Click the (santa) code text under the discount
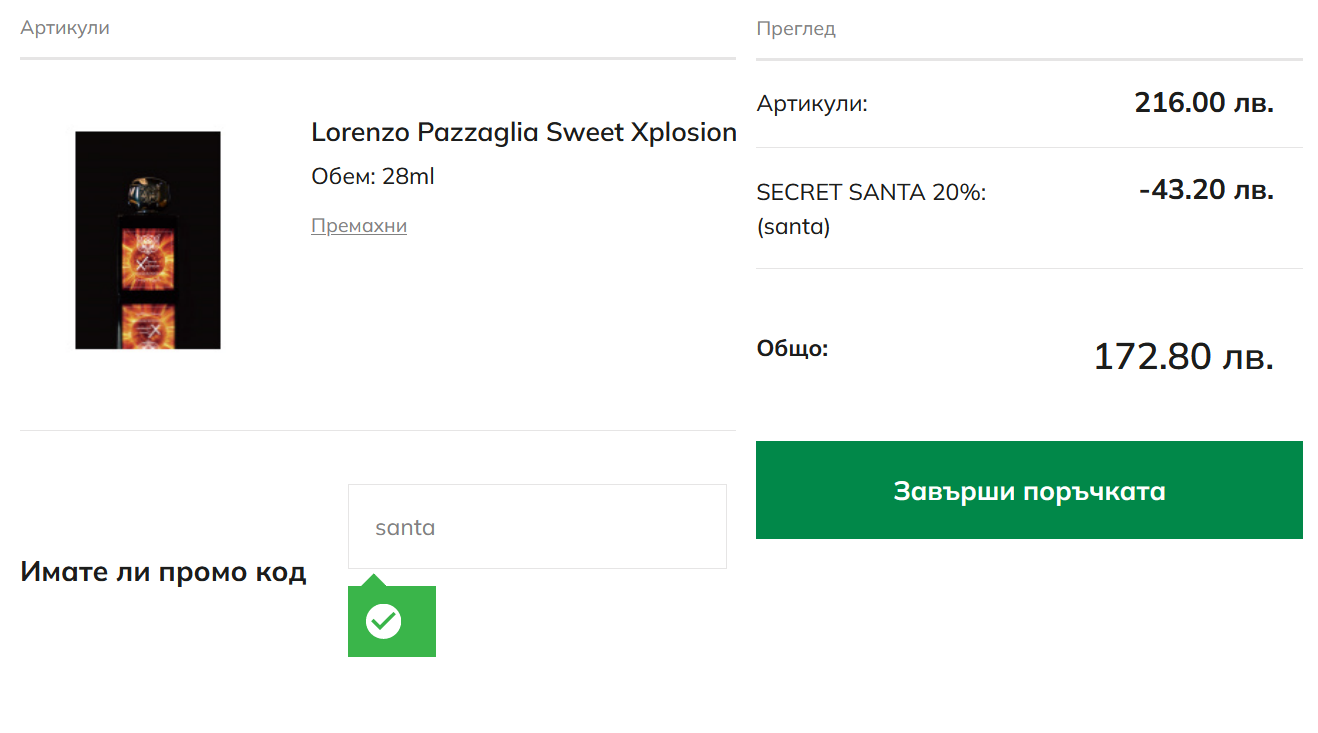Image resolution: width=1318 pixels, height=733 pixels. tap(794, 227)
